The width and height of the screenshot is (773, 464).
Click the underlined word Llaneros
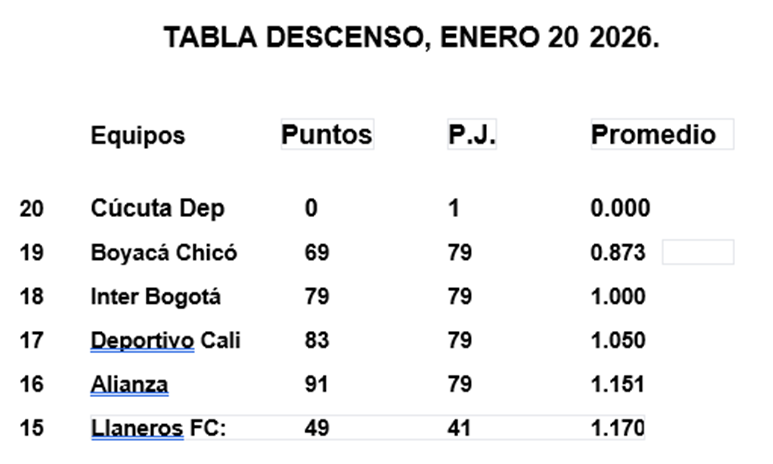(x=137, y=429)
